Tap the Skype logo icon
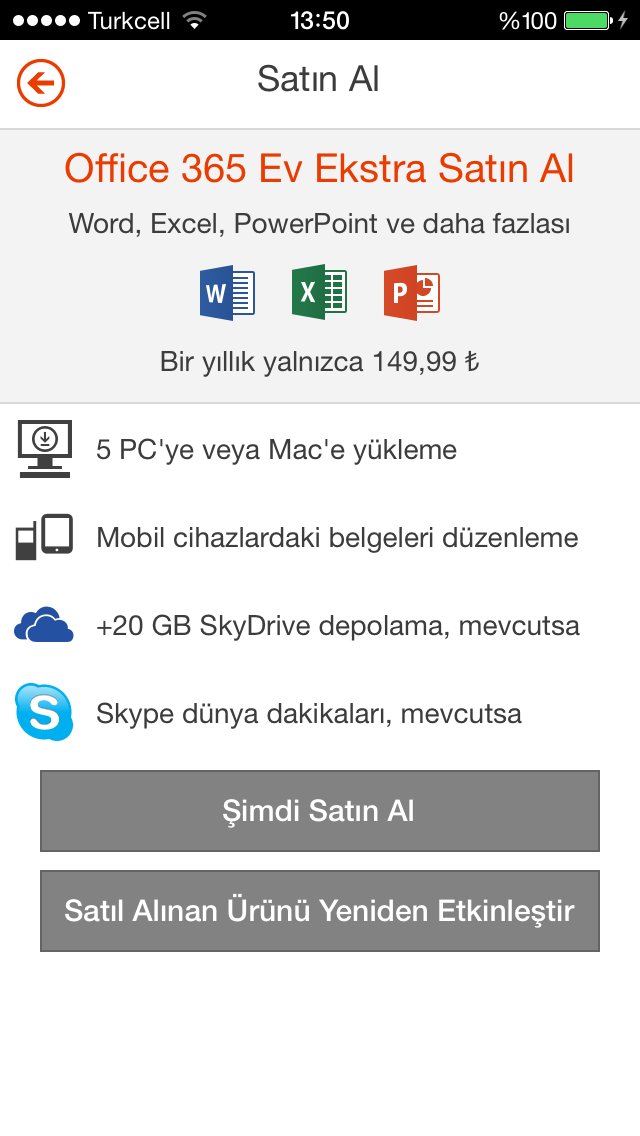 44,711
